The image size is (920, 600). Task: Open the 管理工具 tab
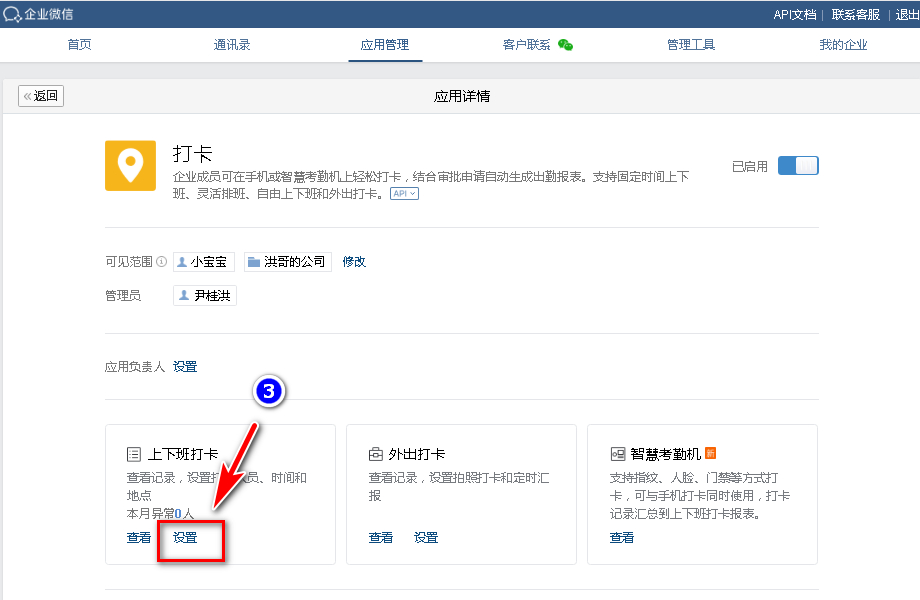point(691,45)
